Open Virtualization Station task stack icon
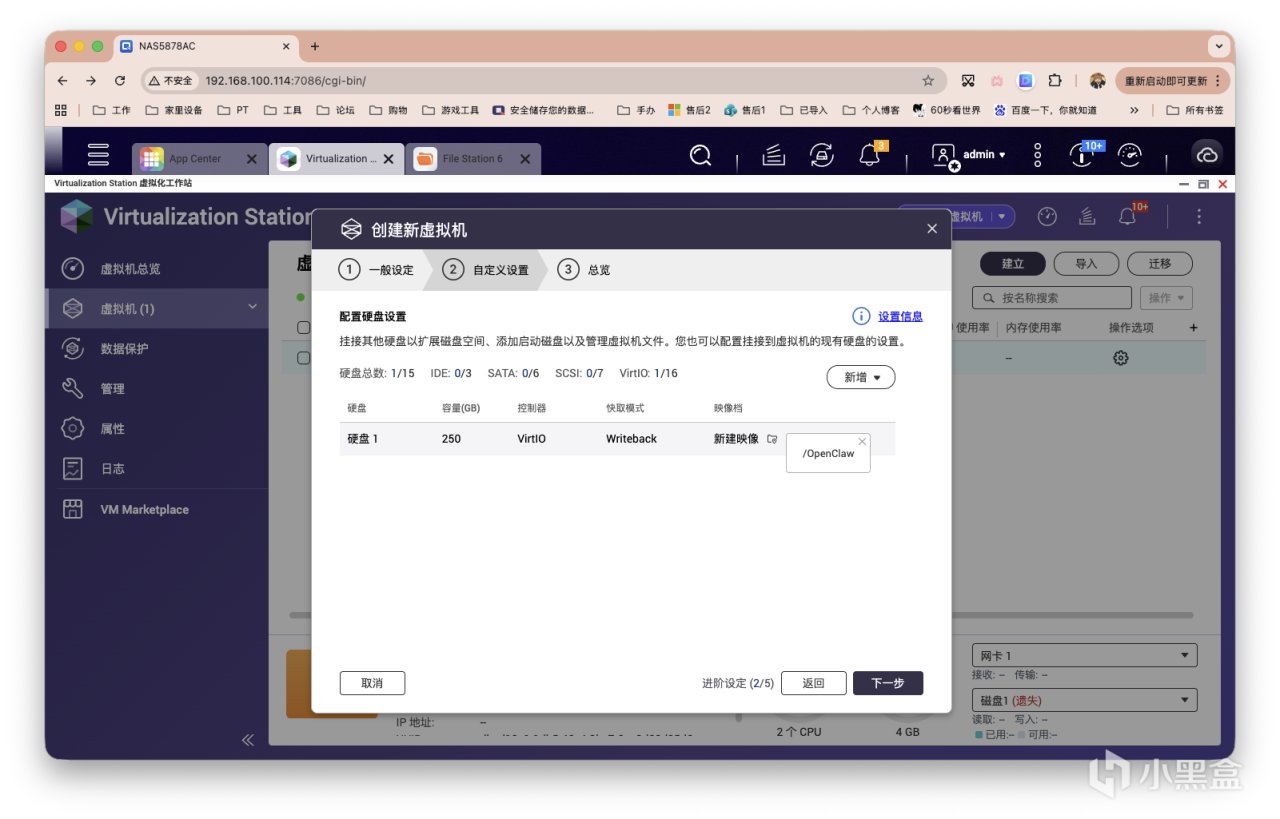1280x819 pixels. [x=1088, y=217]
